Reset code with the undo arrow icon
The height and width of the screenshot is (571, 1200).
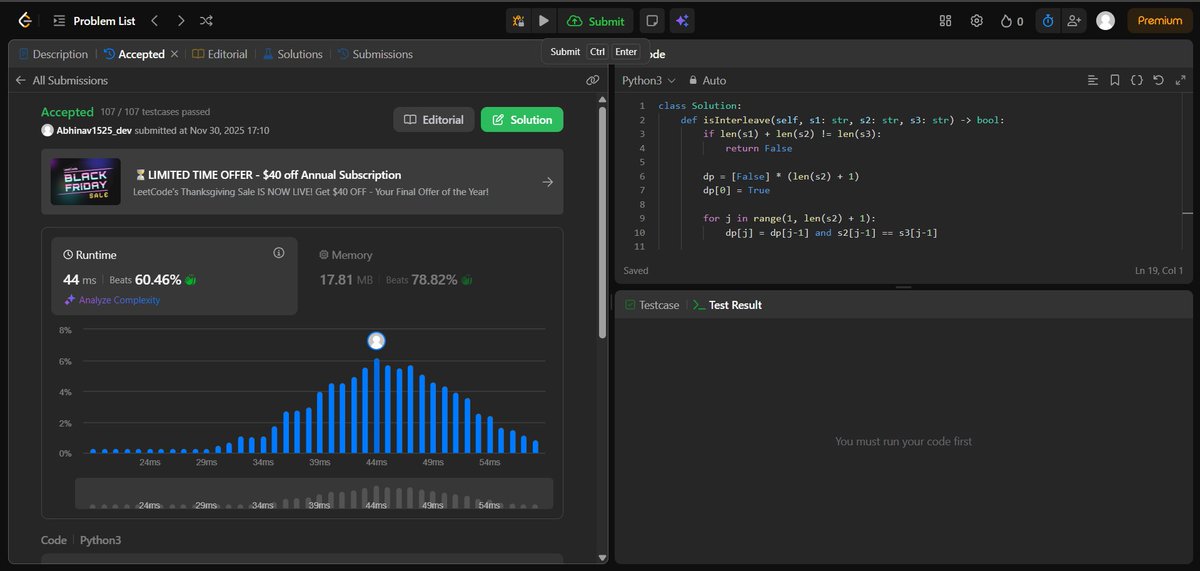coord(1158,80)
